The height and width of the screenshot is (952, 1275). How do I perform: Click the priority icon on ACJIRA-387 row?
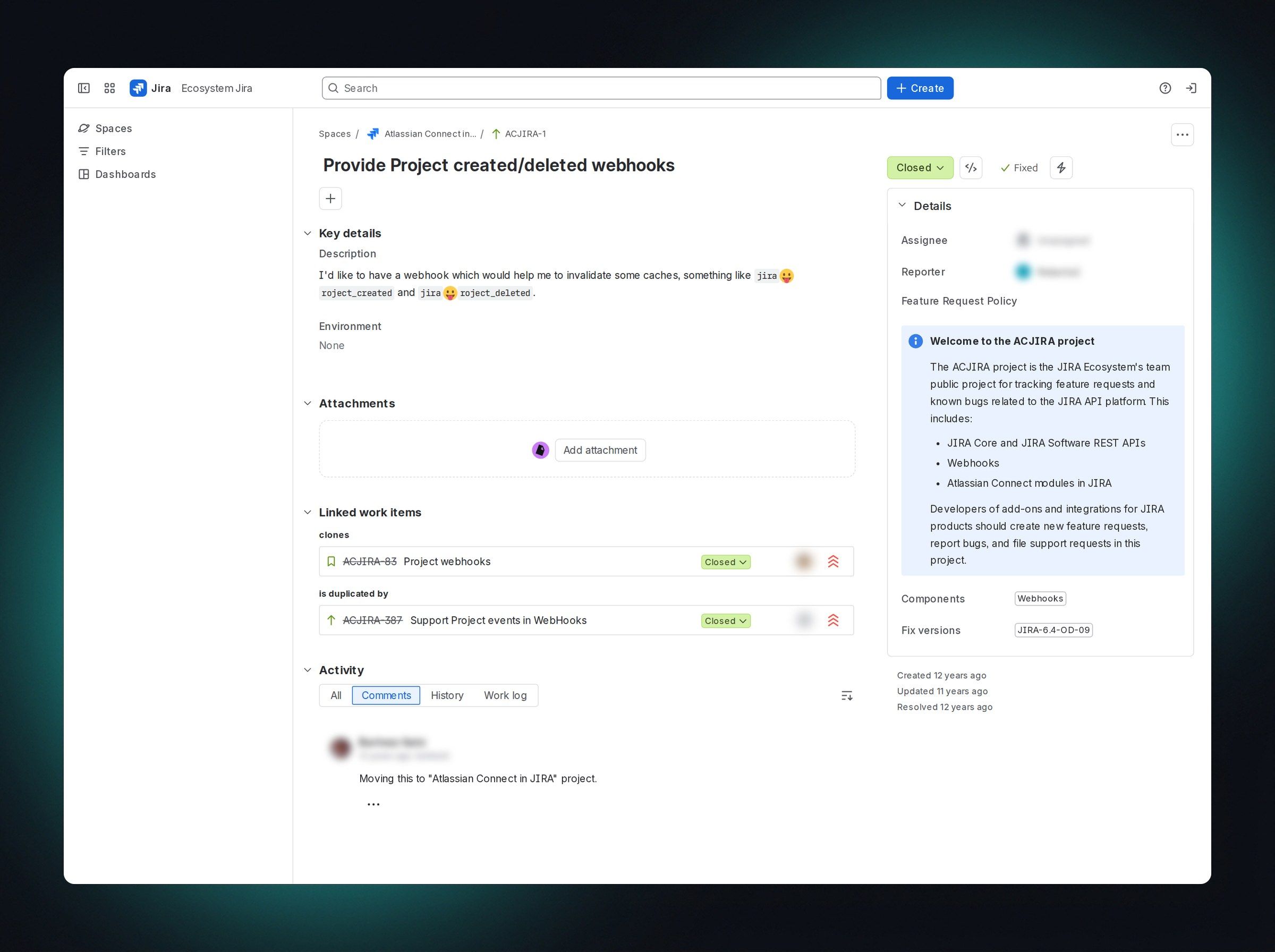833,620
